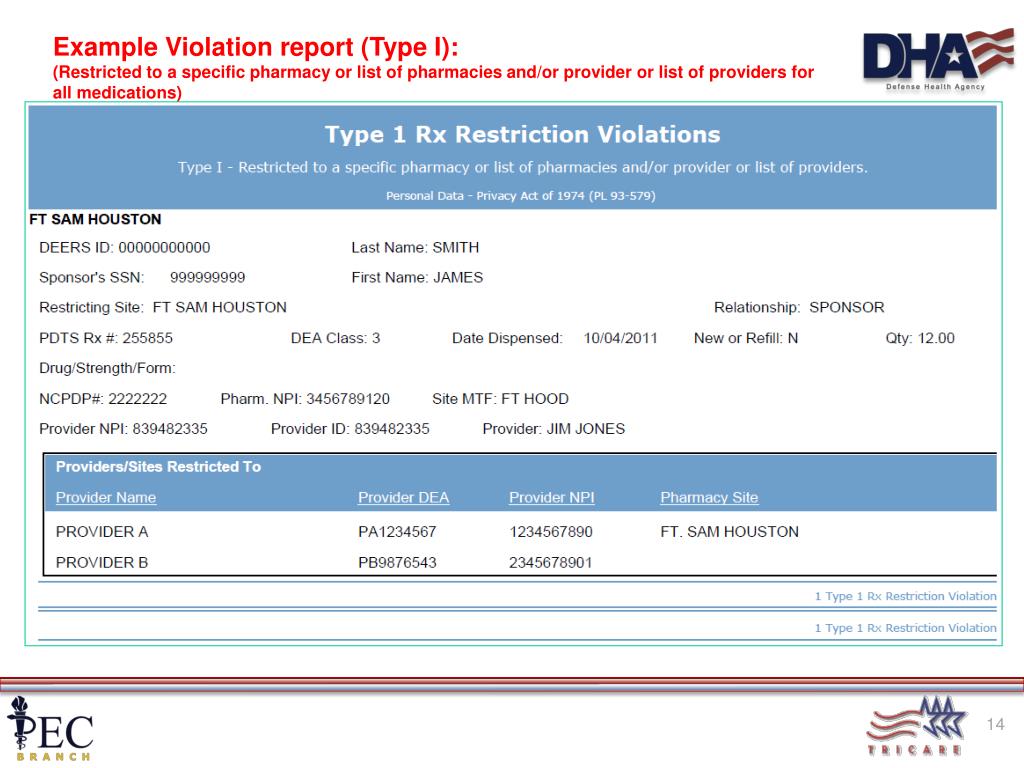Sort by Provider Name column header
The width and height of the screenshot is (1024, 768).
[106, 498]
